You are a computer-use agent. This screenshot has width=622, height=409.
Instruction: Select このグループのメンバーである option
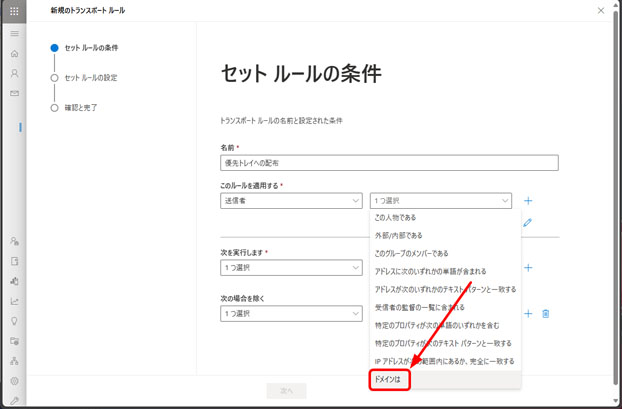445,253
